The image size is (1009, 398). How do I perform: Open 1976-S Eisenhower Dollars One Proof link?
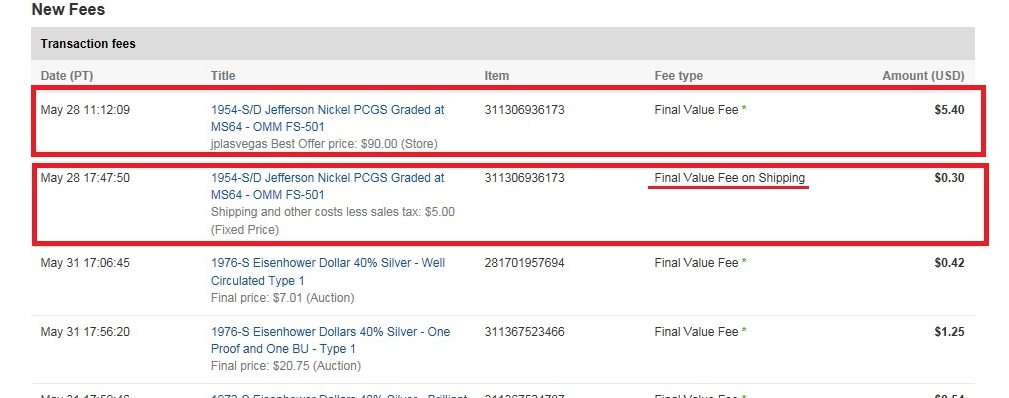[x=330, y=340]
